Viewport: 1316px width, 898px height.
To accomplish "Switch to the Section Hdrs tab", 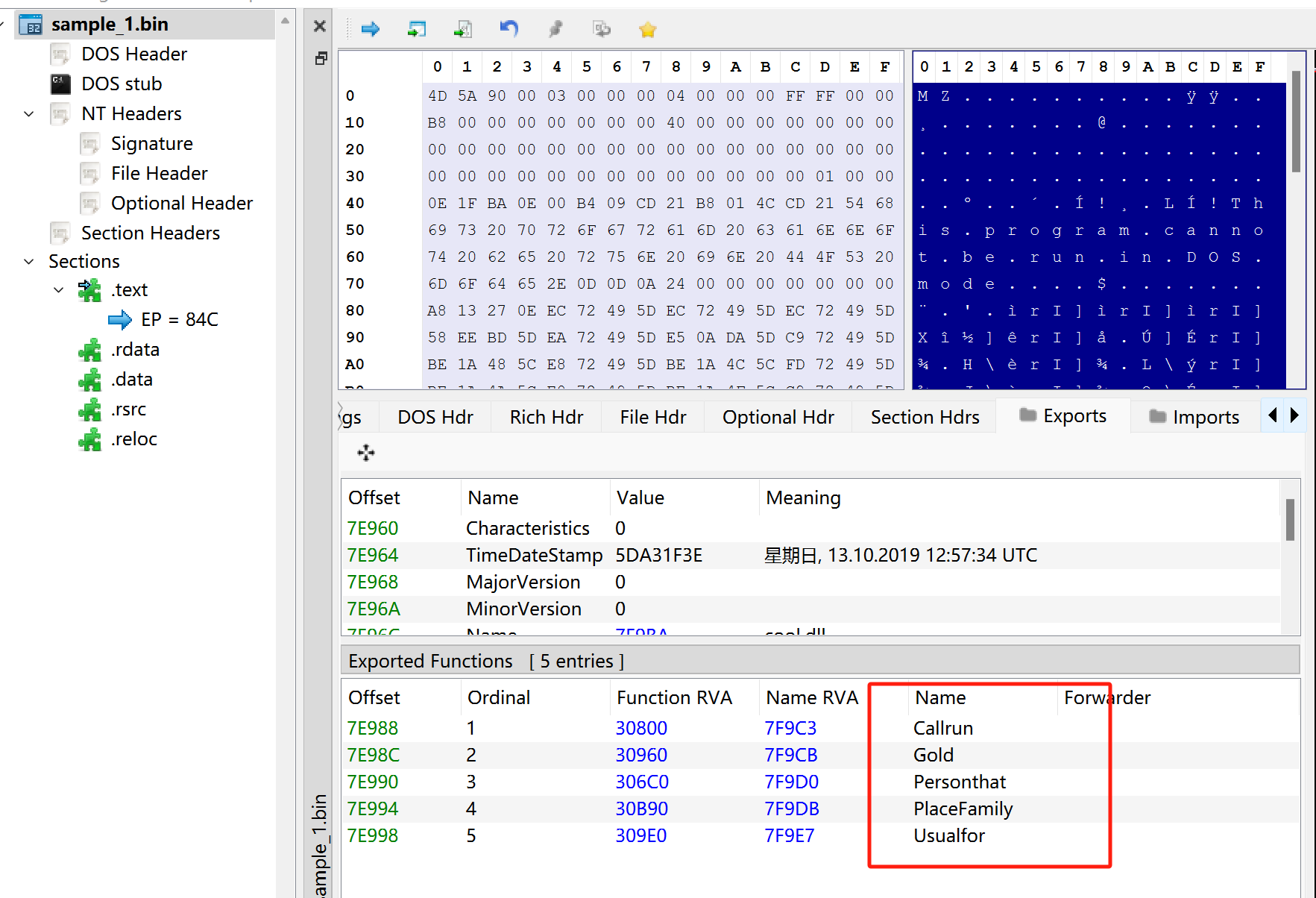I will point(925,417).
